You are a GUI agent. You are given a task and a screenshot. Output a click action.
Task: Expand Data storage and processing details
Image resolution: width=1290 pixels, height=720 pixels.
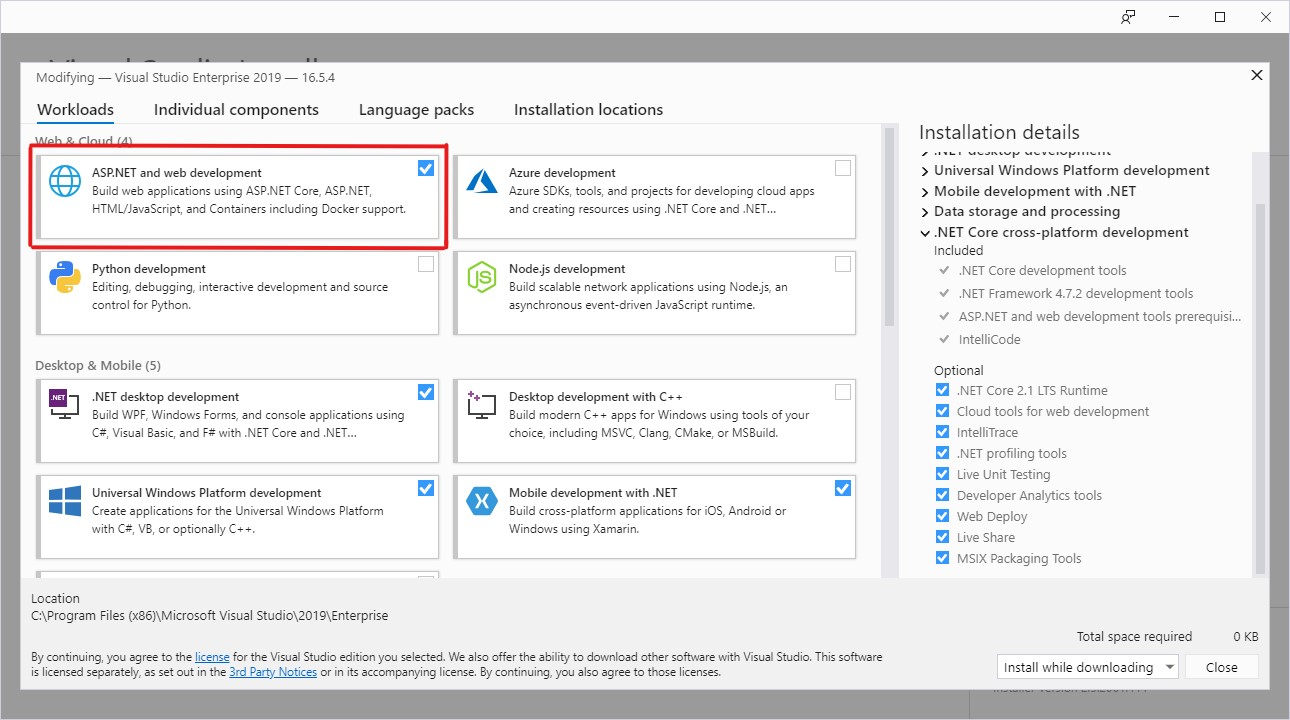click(x=925, y=211)
